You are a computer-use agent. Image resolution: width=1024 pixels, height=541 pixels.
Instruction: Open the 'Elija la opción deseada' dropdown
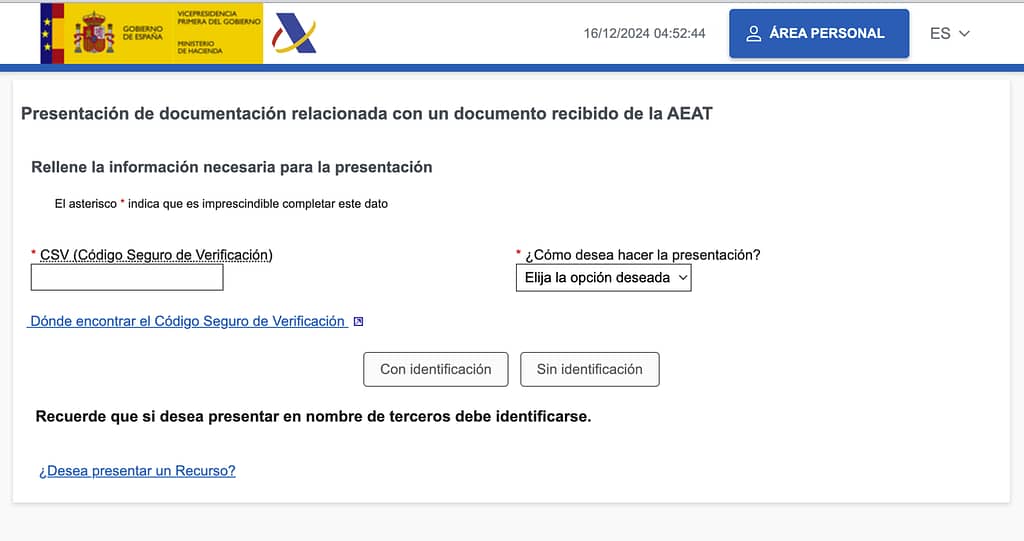click(x=603, y=278)
